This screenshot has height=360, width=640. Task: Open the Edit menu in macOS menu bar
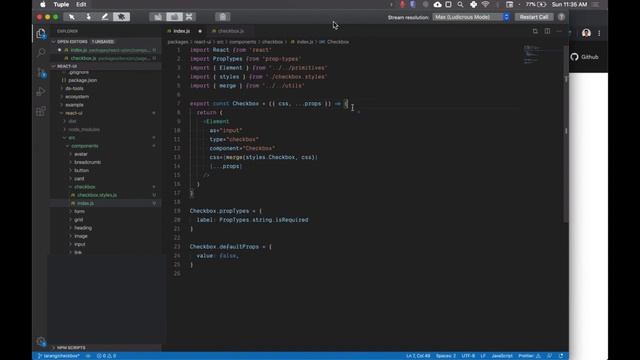(81, 4)
